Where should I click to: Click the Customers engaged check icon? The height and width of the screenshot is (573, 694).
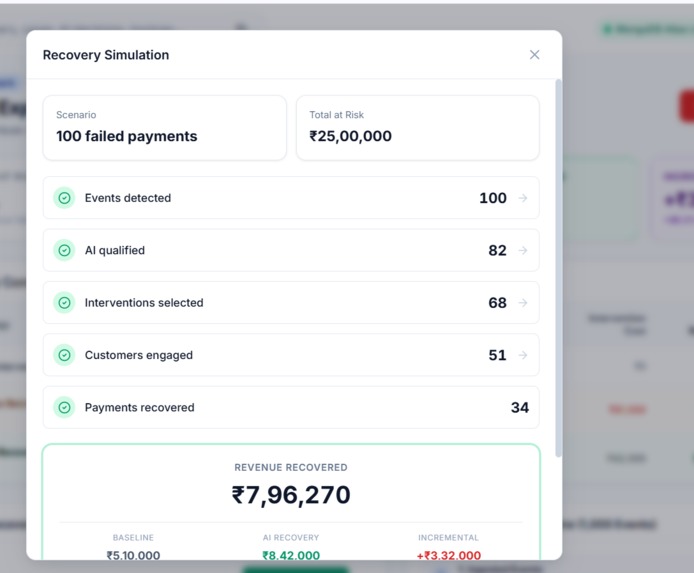coord(64,355)
